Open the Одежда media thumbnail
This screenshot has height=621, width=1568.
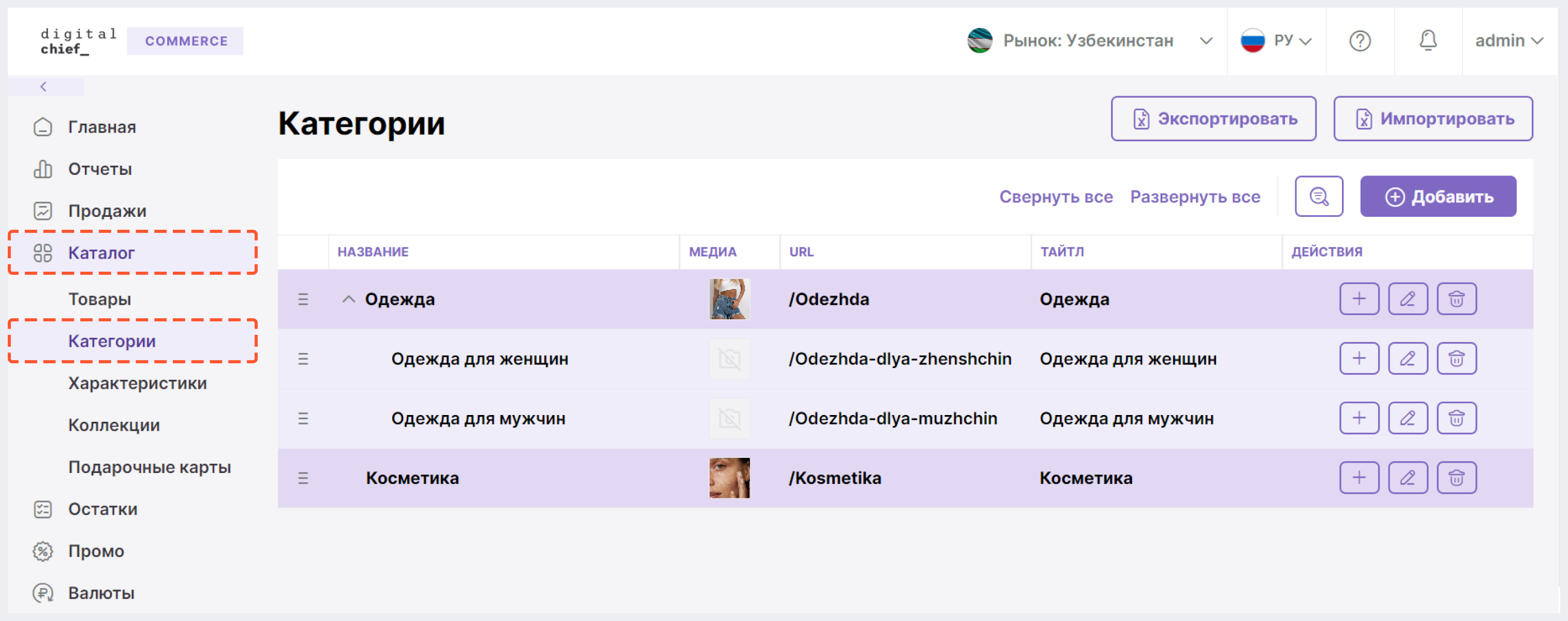(x=729, y=299)
